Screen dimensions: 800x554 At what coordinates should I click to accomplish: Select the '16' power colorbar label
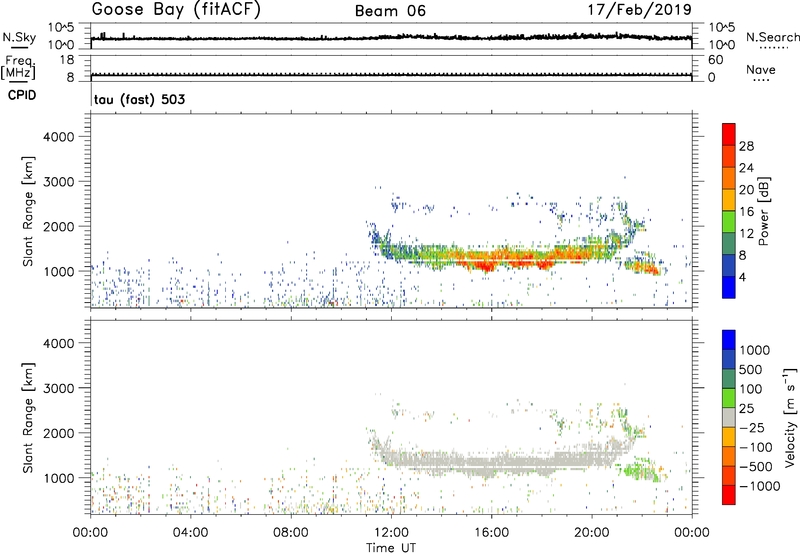(746, 212)
